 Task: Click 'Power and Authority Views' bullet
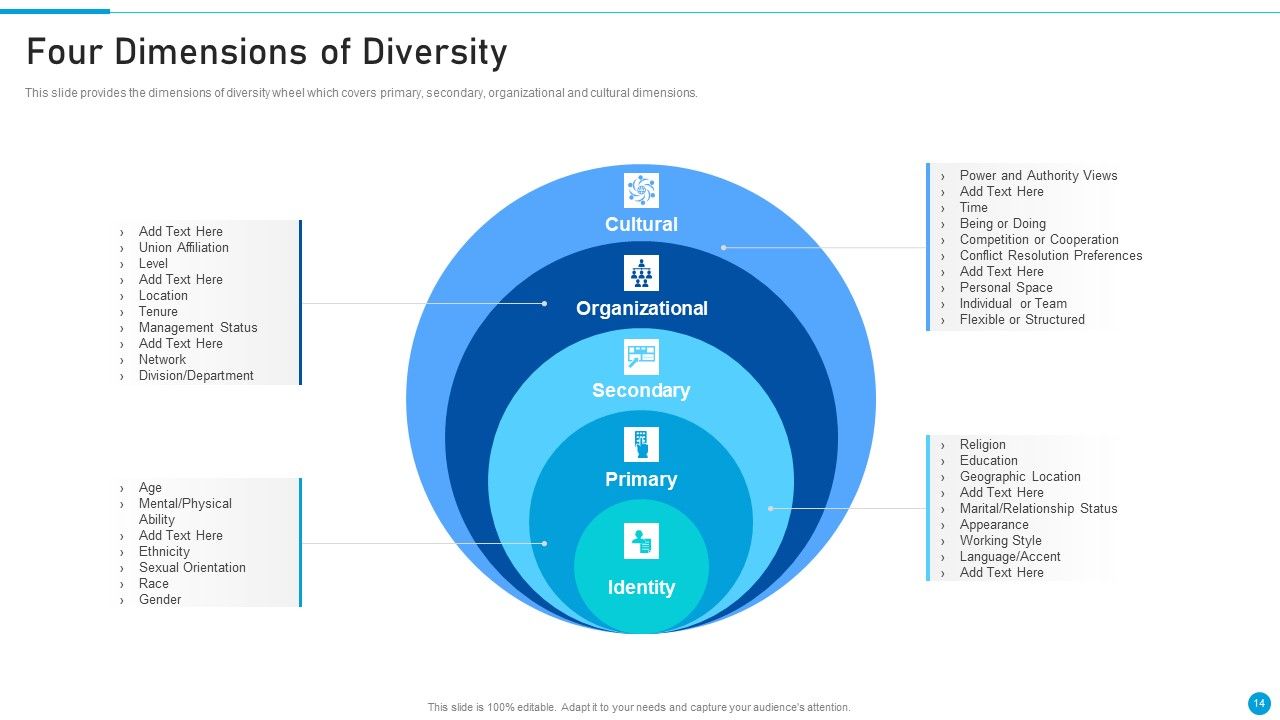point(1038,176)
